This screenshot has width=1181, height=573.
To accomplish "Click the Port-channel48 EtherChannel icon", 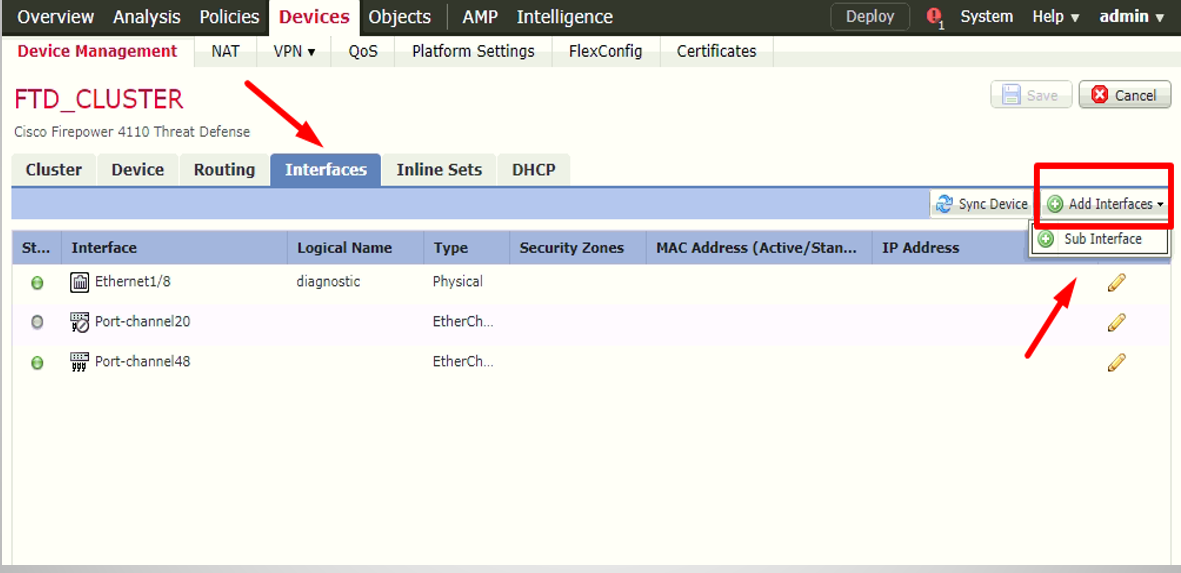I will pyautogui.click(x=79, y=362).
